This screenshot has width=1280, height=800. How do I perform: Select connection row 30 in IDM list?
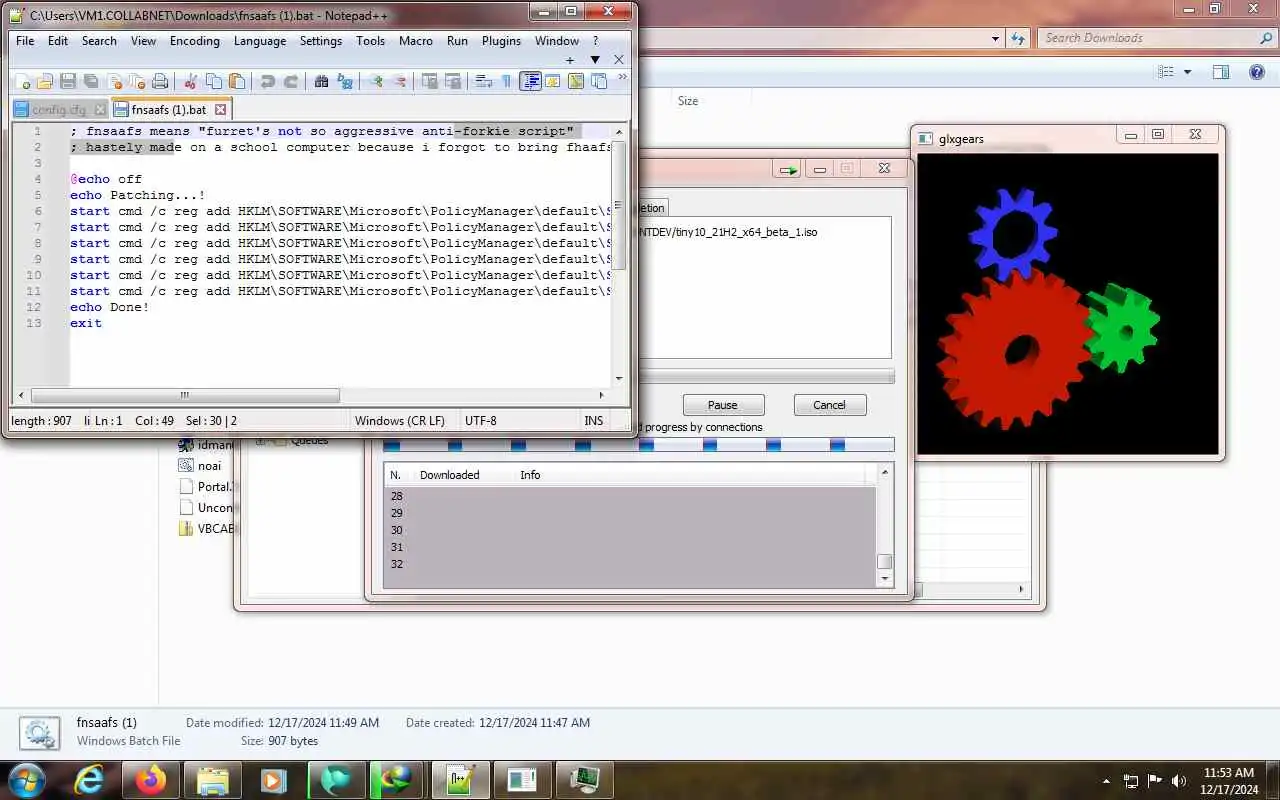click(x=630, y=530)
